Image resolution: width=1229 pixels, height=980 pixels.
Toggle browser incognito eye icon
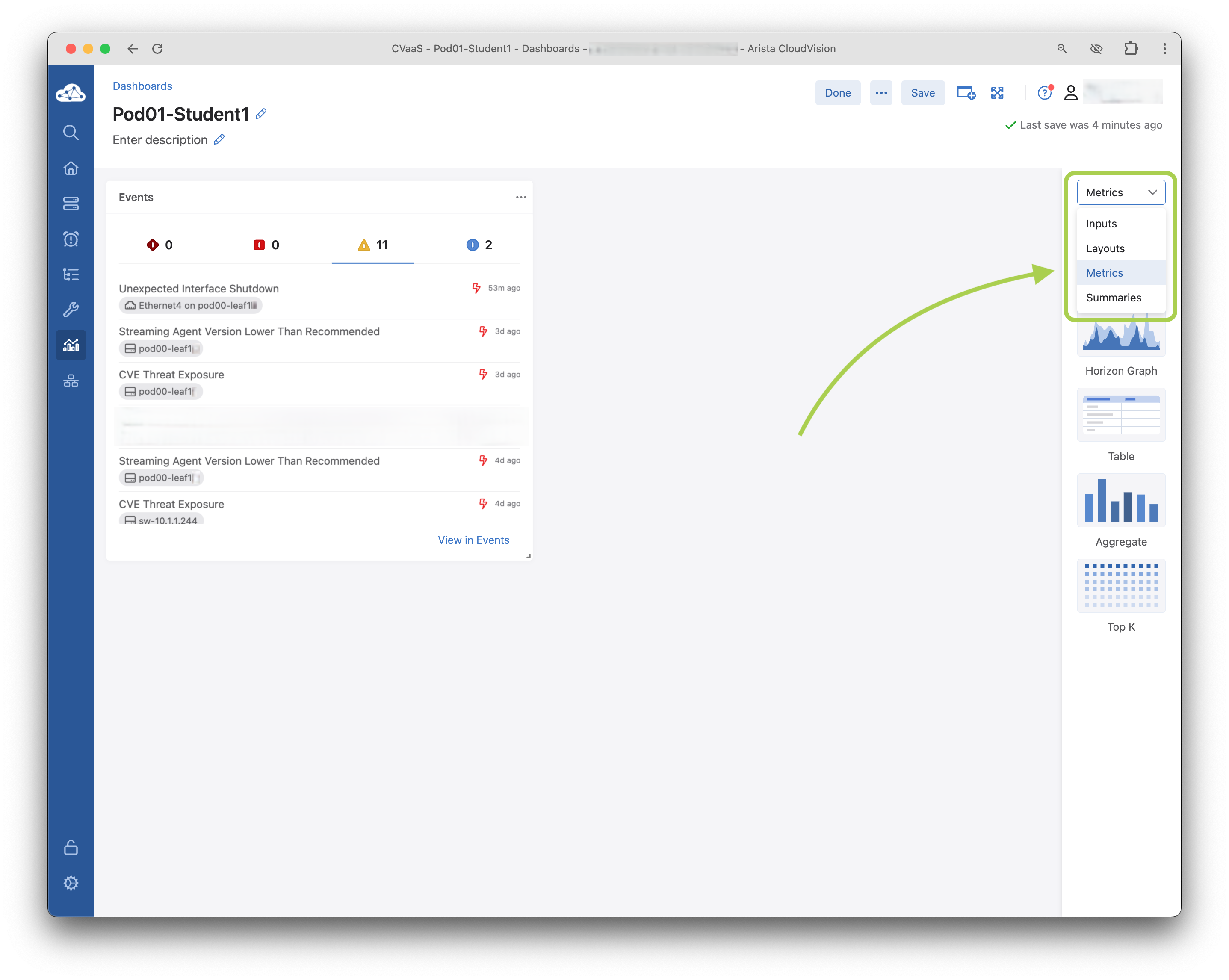point(1096,48)
